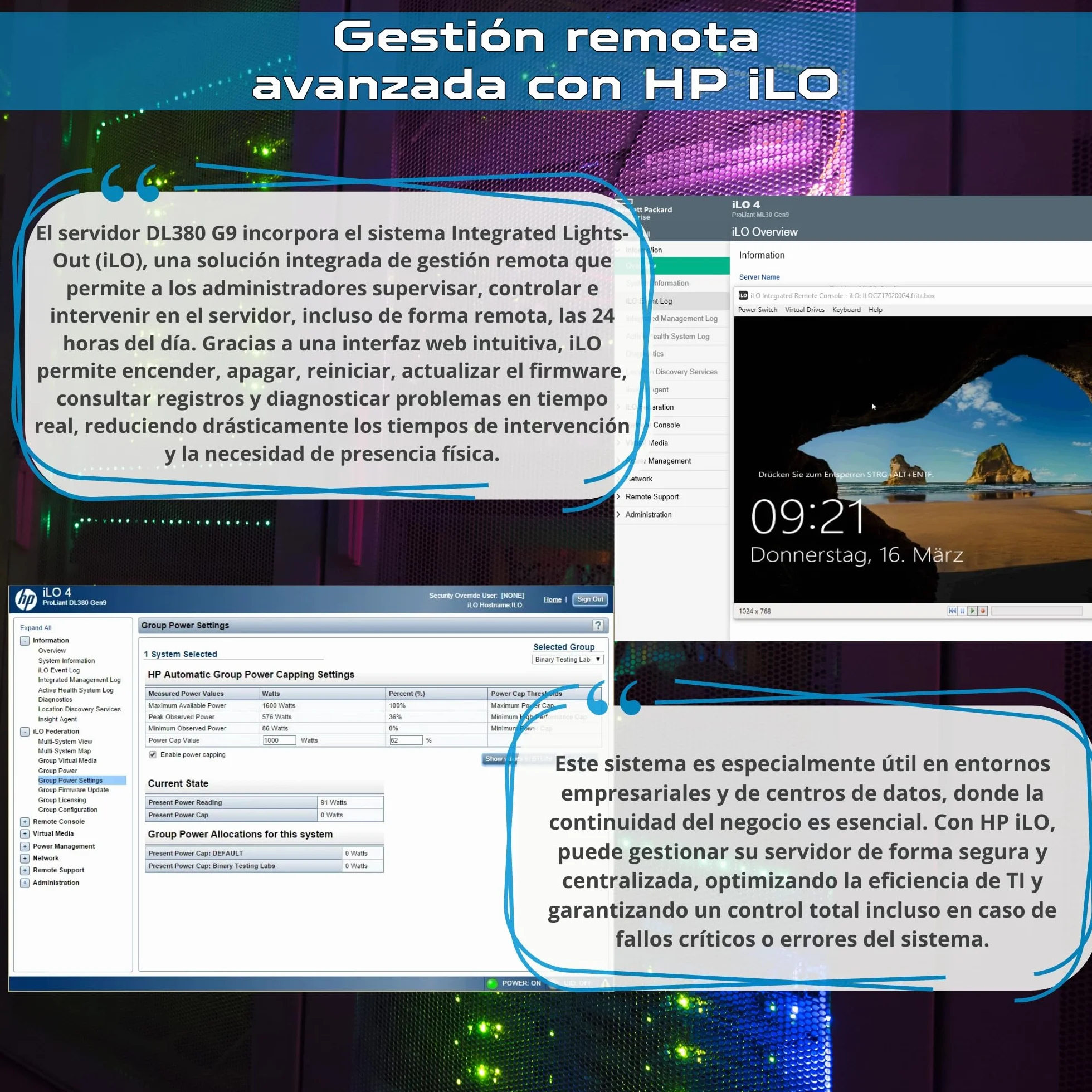Click the 1 System Selected heading

[181, 654]
